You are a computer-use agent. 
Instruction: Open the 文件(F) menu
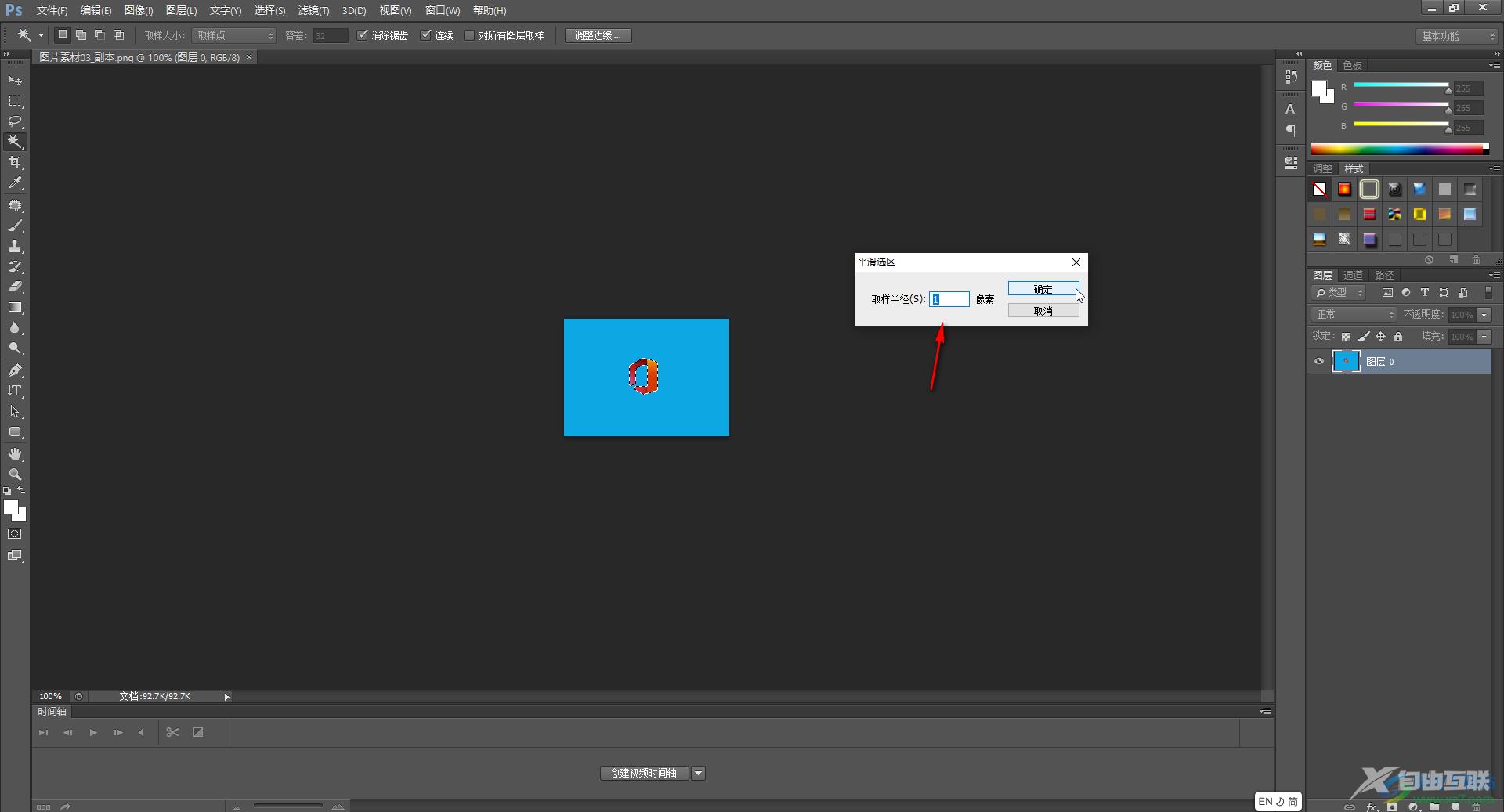pos(52,10)
